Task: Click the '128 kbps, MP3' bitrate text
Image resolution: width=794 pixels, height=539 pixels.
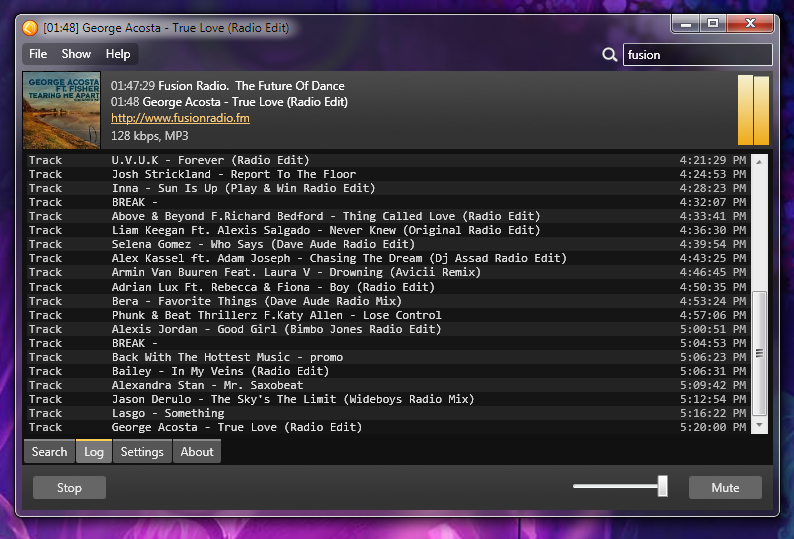Action: (150, 136)
